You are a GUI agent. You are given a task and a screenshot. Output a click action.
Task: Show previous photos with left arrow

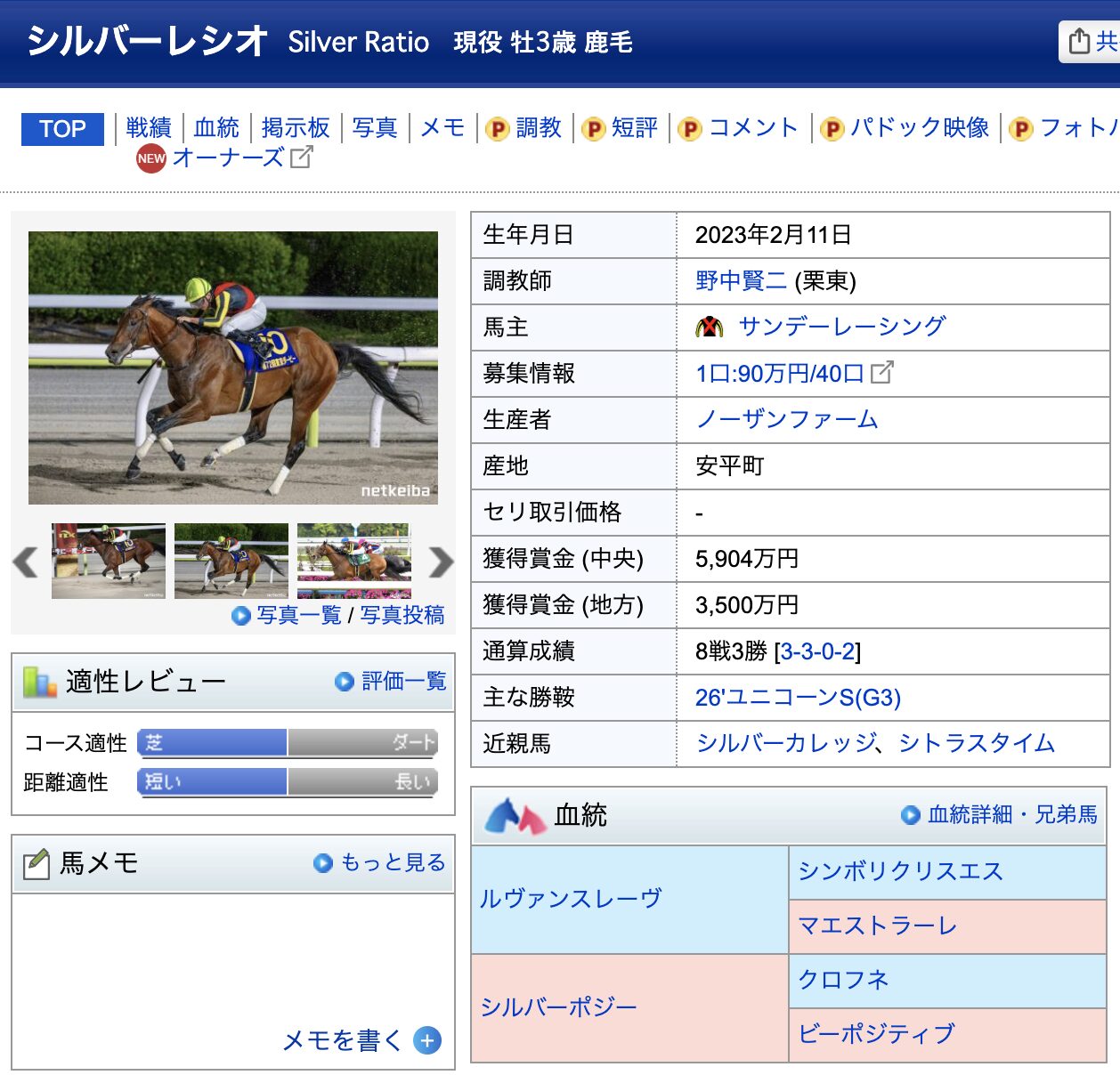coord(26,562)
